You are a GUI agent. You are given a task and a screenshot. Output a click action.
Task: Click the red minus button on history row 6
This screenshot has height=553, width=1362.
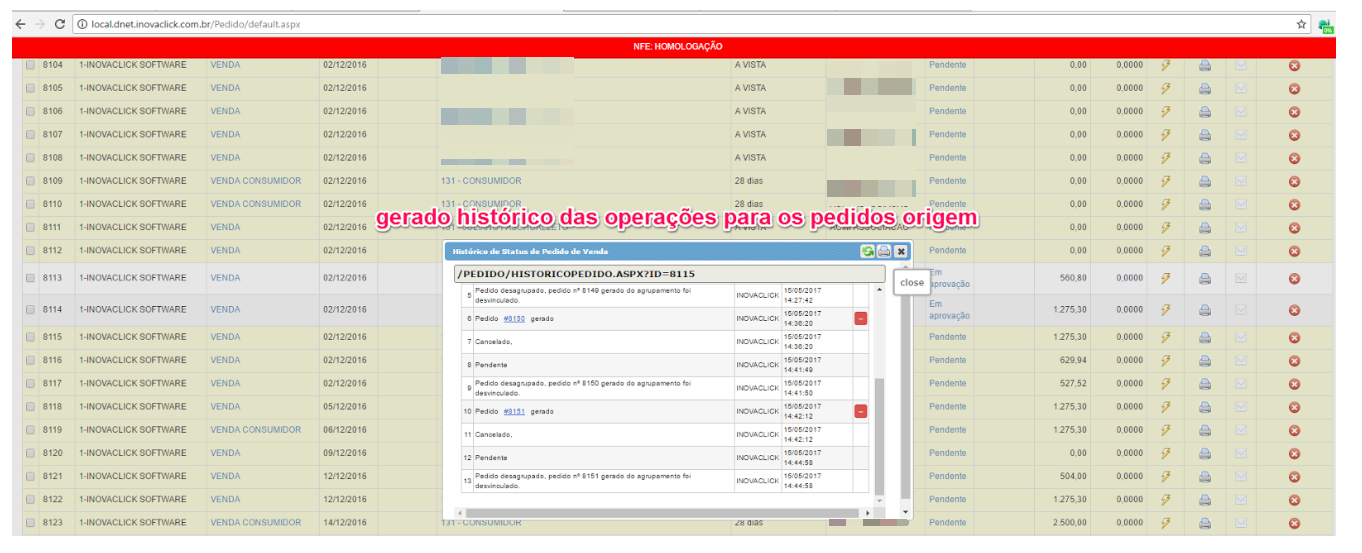coord(860,319)
